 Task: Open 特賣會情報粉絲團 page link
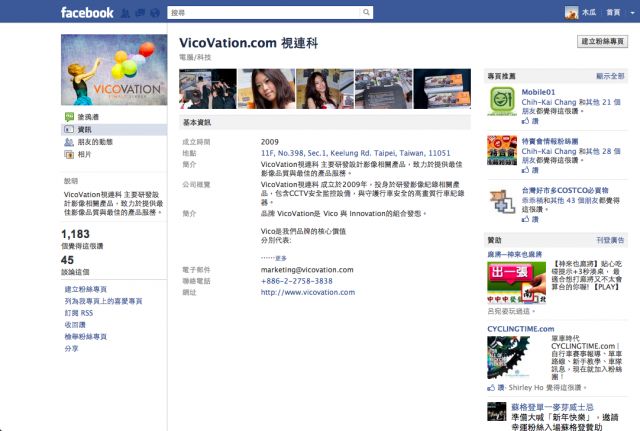[550, 141]
